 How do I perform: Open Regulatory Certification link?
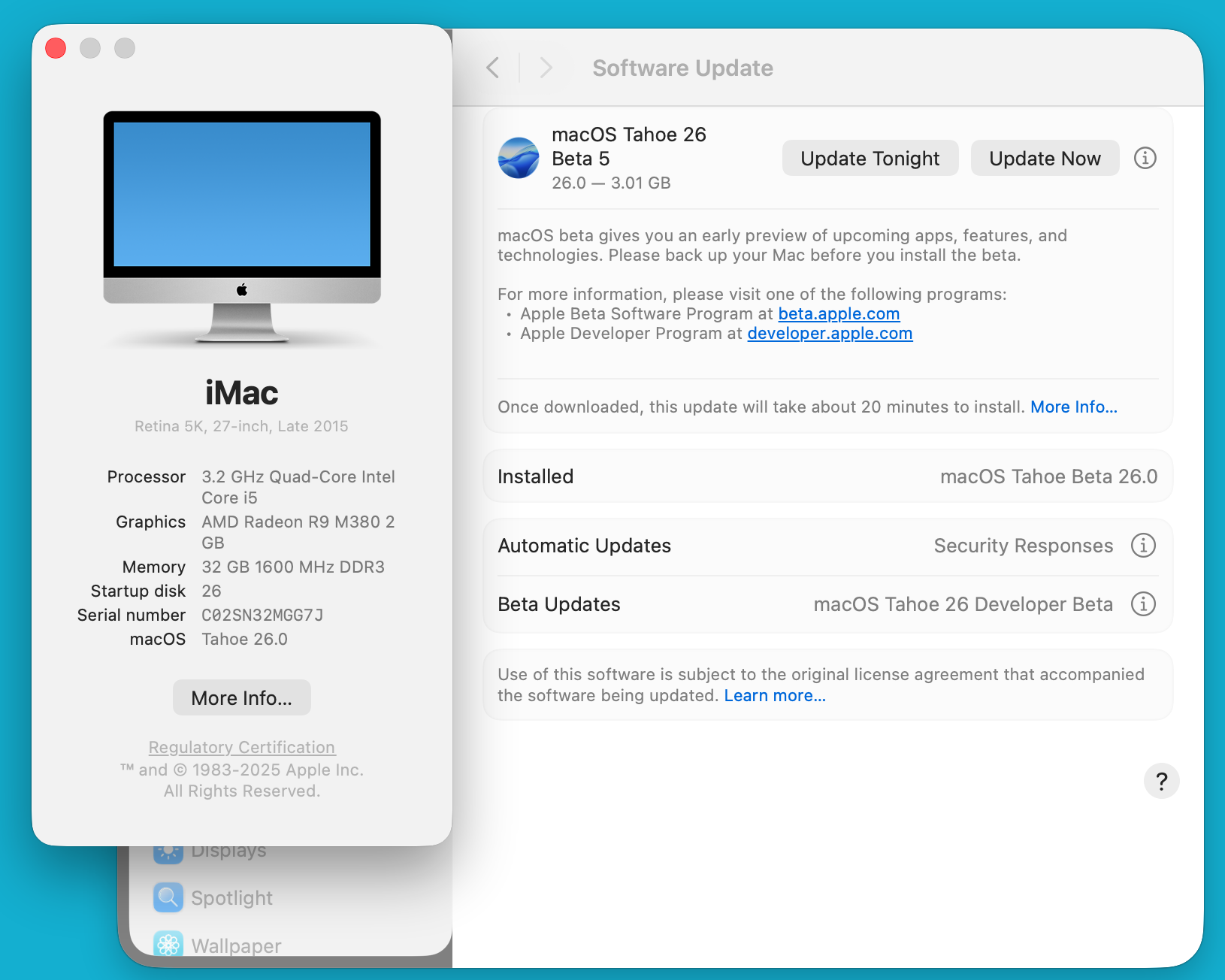[242, 748]
